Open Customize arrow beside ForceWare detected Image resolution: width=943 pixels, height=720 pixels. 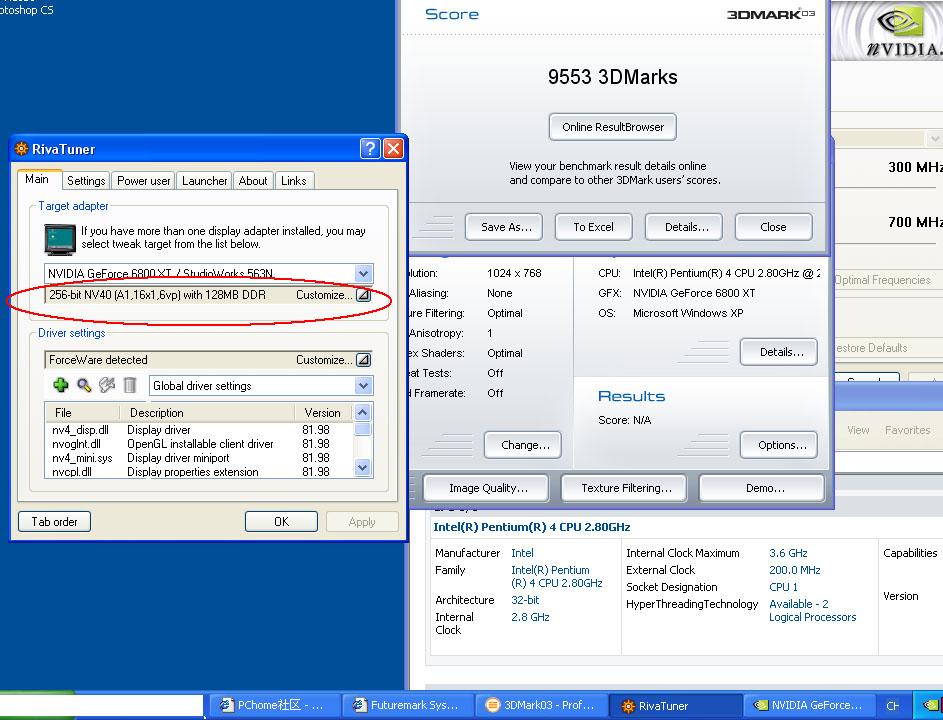pyautogui.click(x=363, y=360)
